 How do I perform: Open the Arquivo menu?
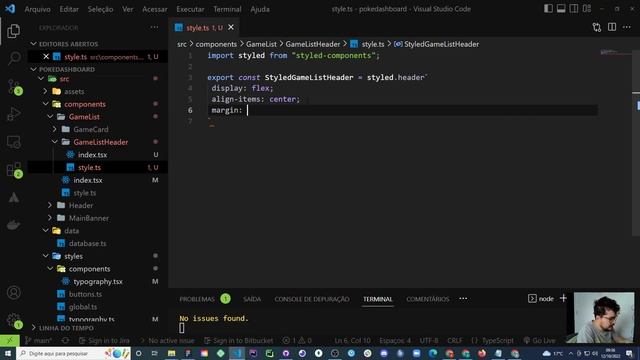pos(38,9)
